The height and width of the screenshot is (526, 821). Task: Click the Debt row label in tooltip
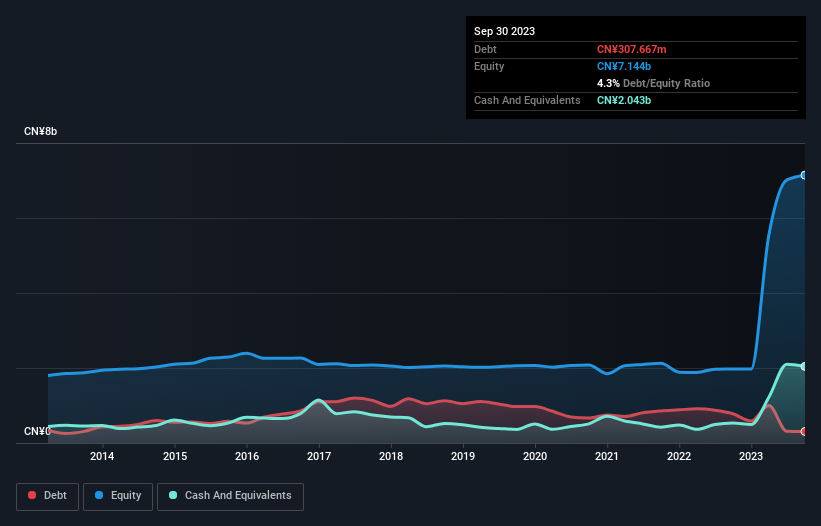click(x=485, y=49)
